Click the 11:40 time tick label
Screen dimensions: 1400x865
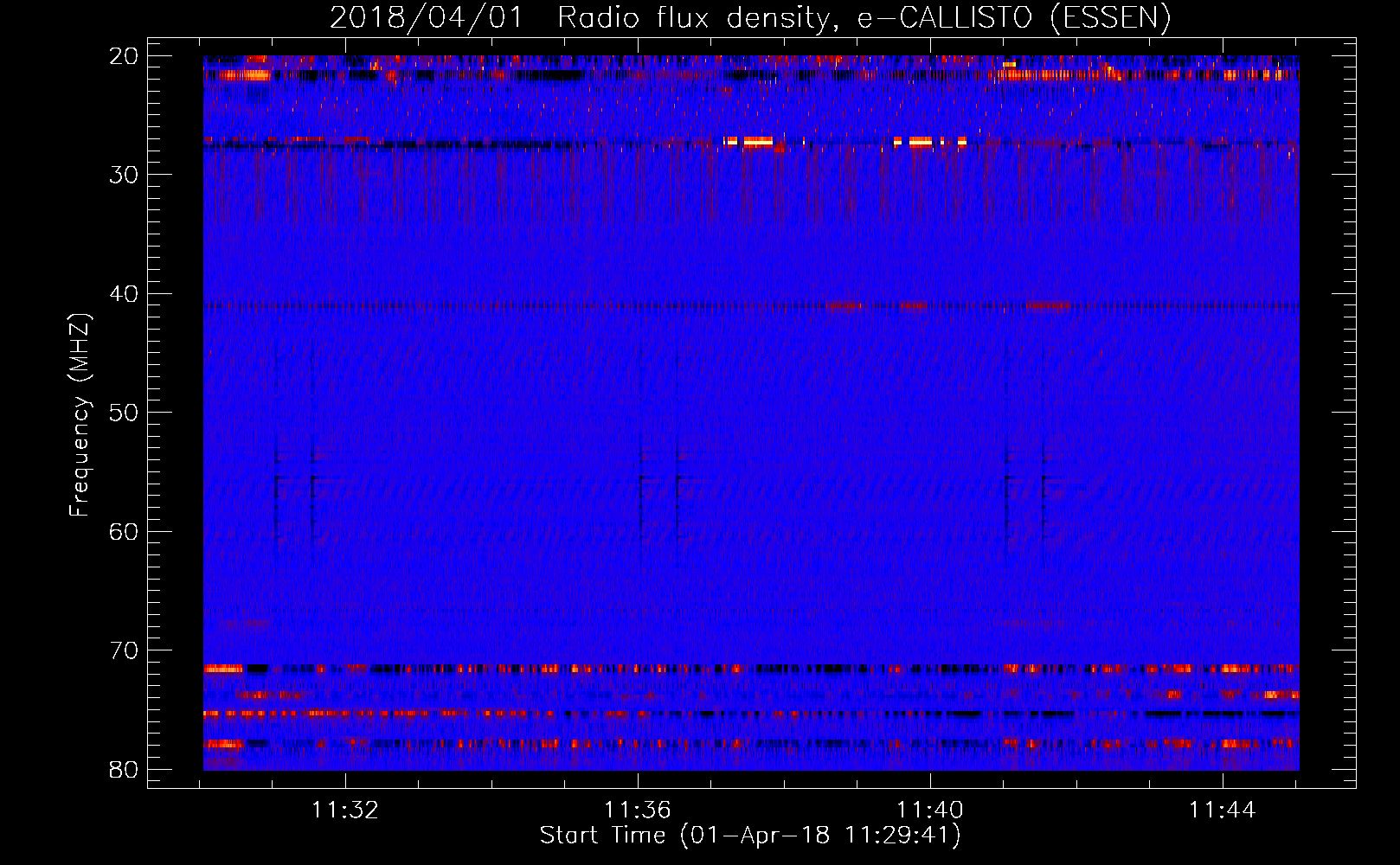click(930, 811)
